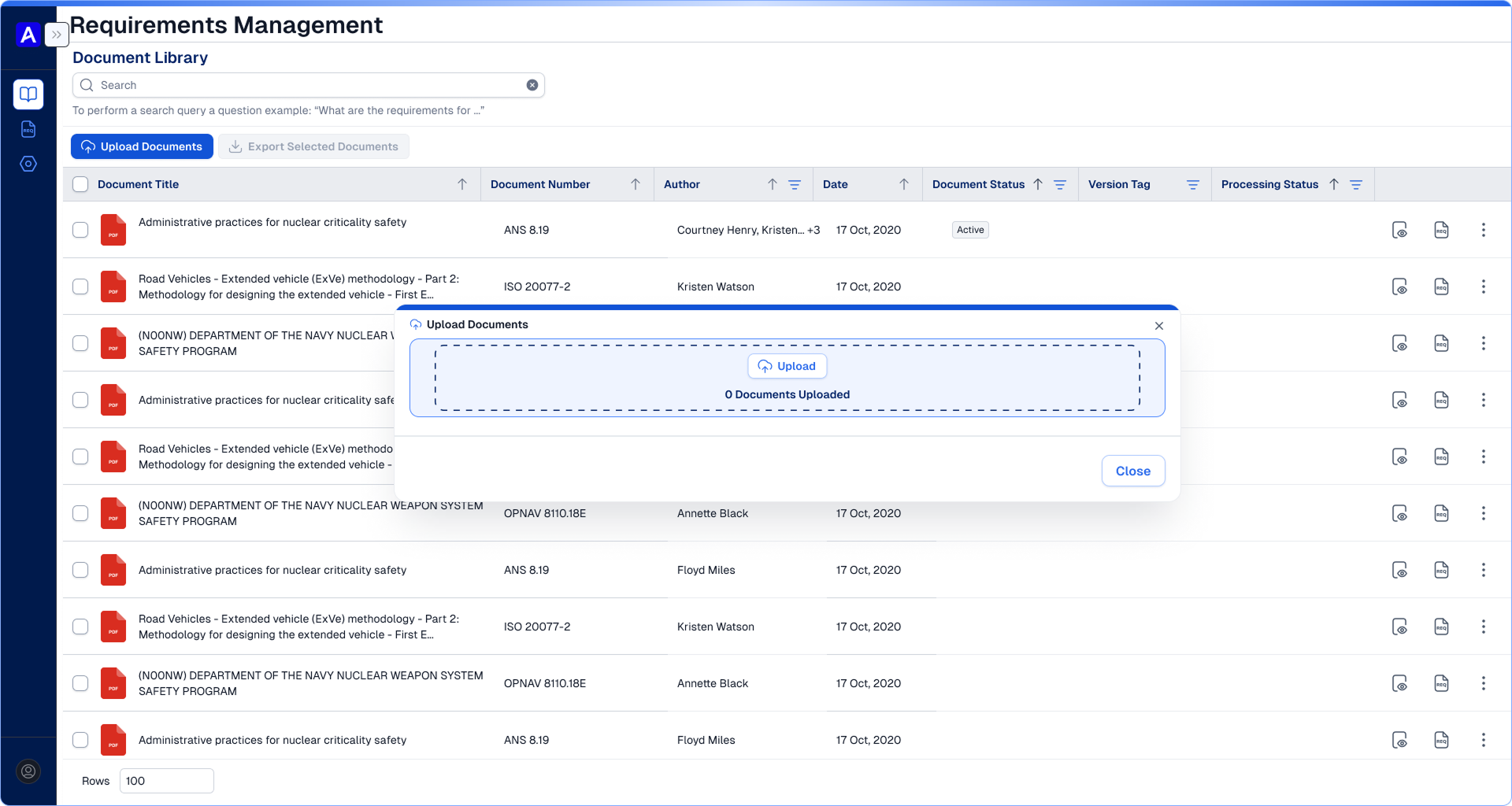Preview the first ISO 20077-2 document

pyautogui.click(x=1399, y=287)
